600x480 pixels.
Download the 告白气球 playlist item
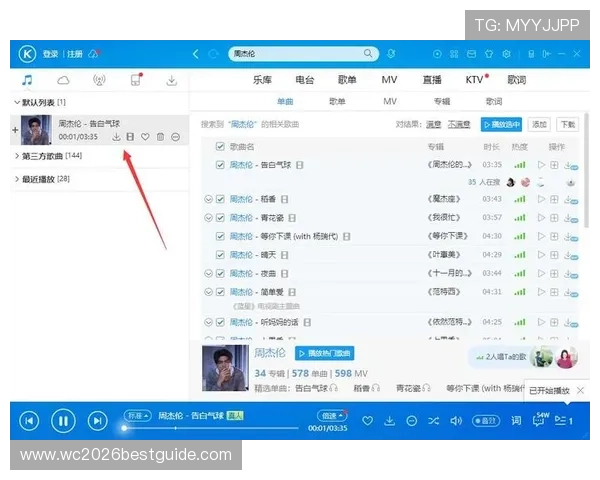click(116, 137)
